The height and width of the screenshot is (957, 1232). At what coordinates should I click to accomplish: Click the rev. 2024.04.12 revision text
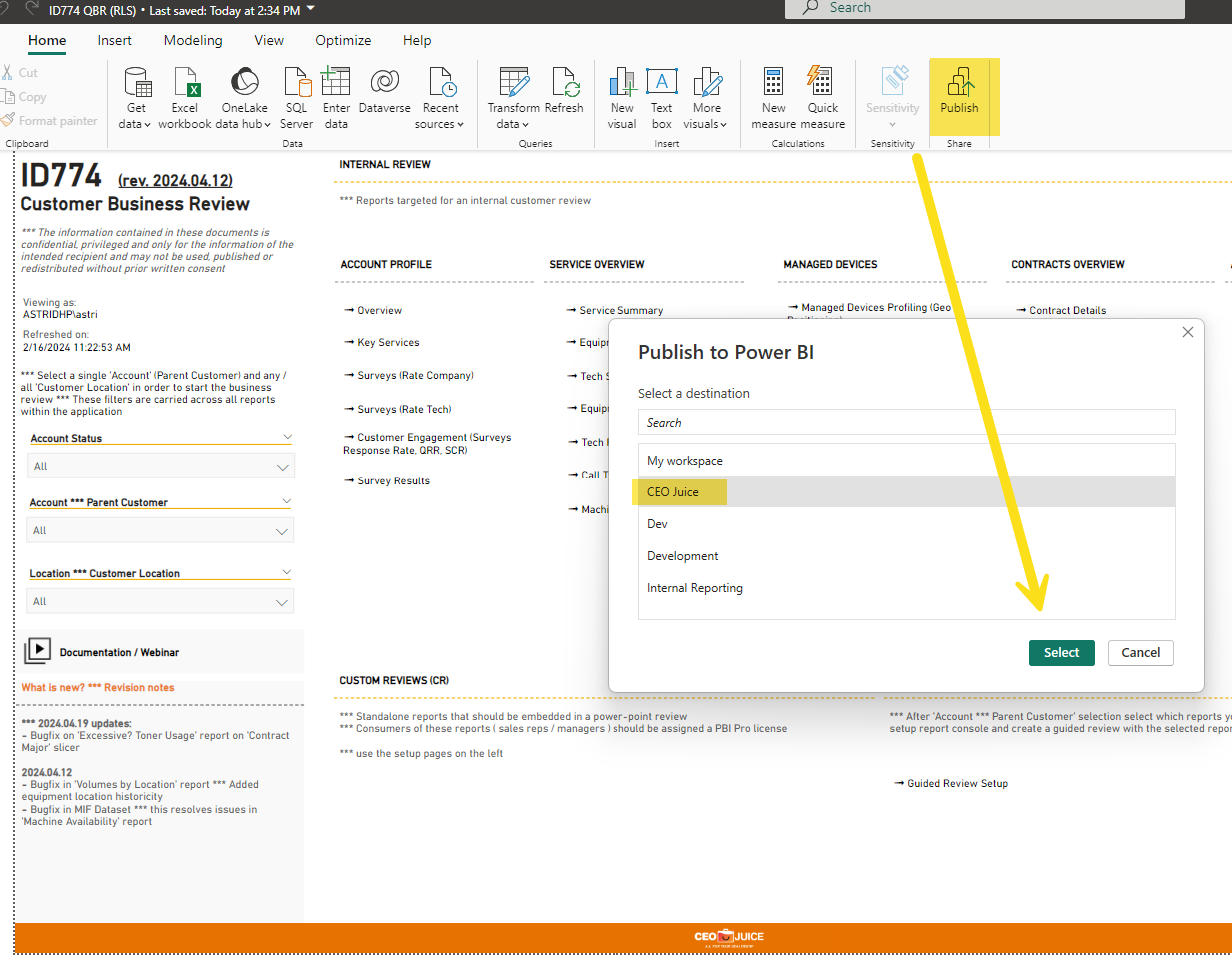[x=175, y=180]
